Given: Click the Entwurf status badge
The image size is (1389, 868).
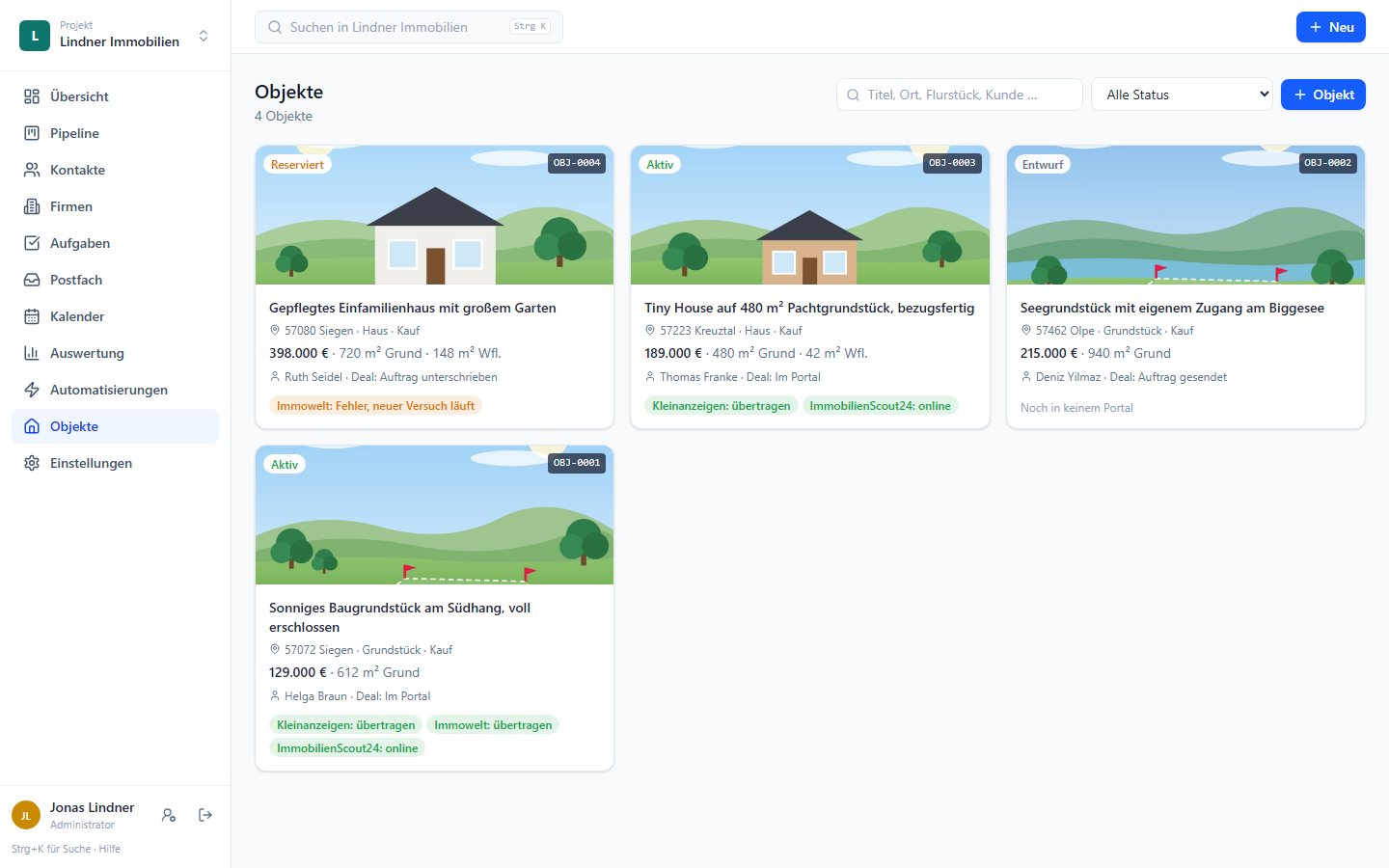Looking at the screenshot, I should coord(1043,165).
